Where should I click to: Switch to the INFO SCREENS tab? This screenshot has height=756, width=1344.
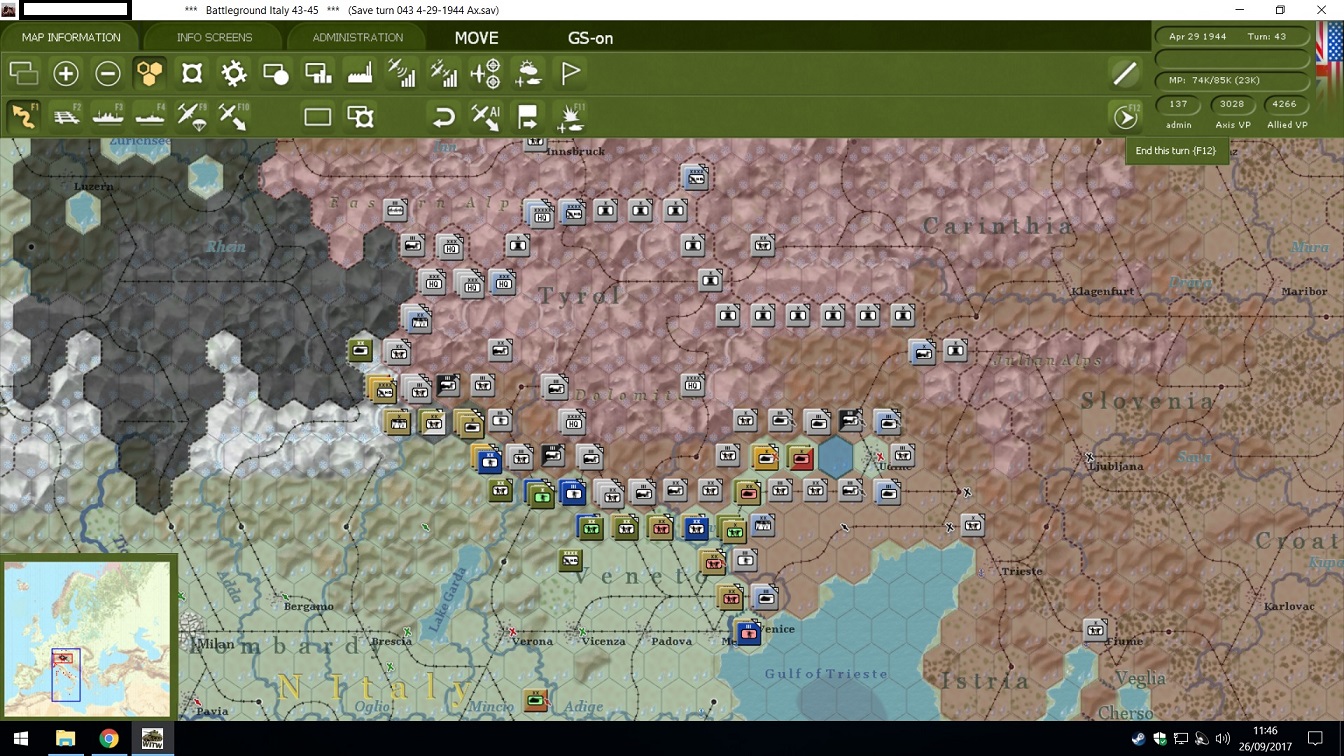[214, 38]
